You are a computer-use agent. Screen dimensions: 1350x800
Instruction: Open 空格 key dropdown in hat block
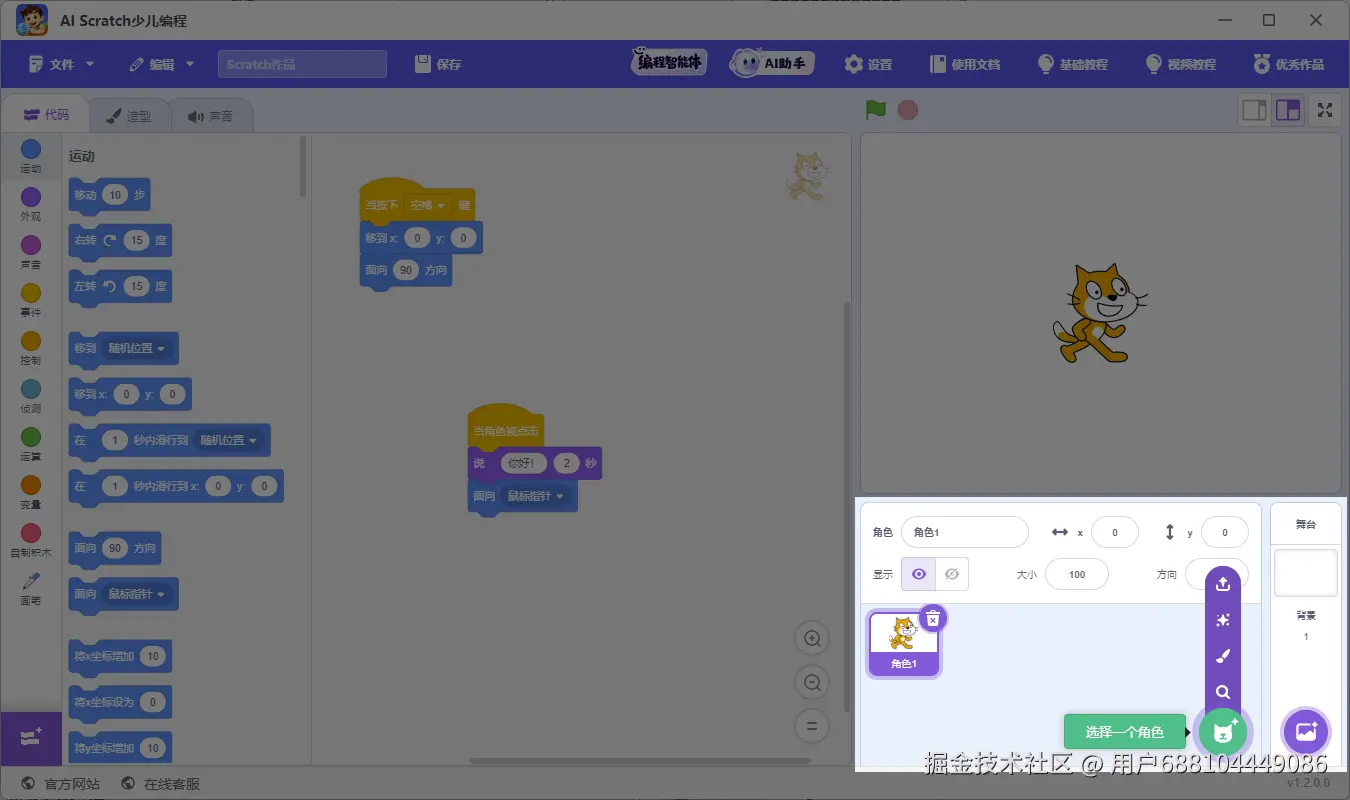427,205
